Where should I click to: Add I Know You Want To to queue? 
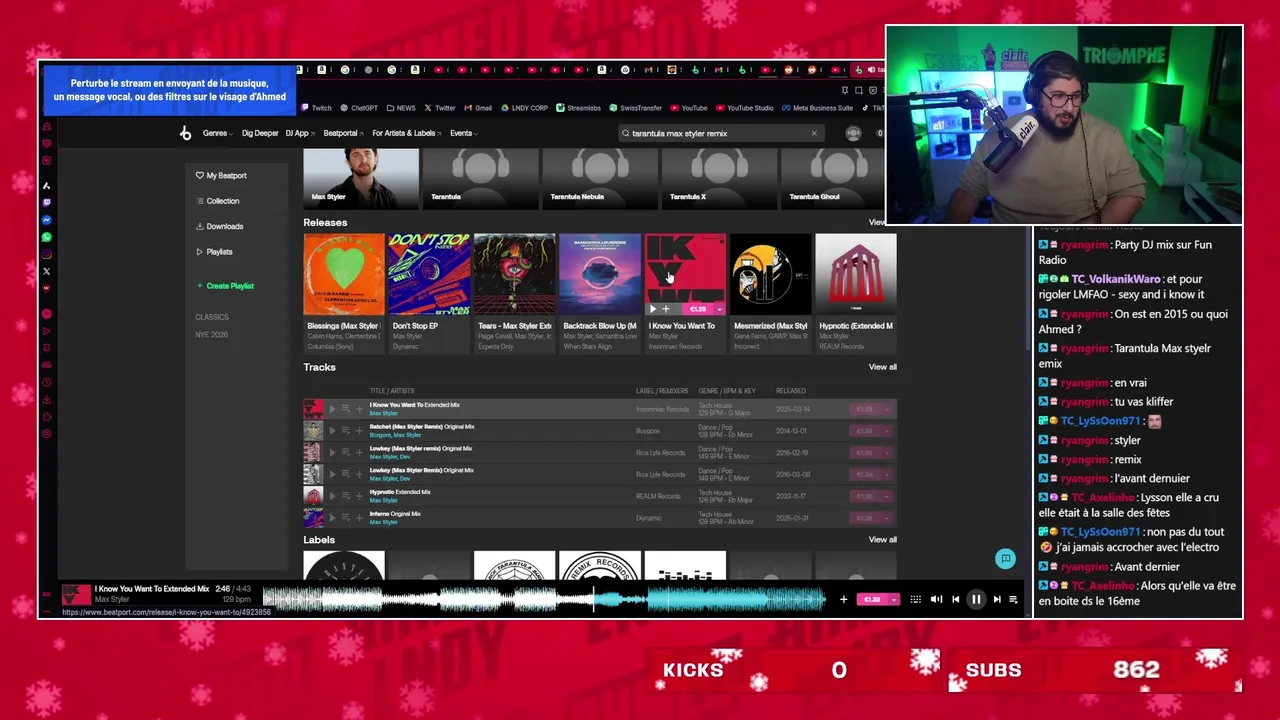[x=345, y=408]
